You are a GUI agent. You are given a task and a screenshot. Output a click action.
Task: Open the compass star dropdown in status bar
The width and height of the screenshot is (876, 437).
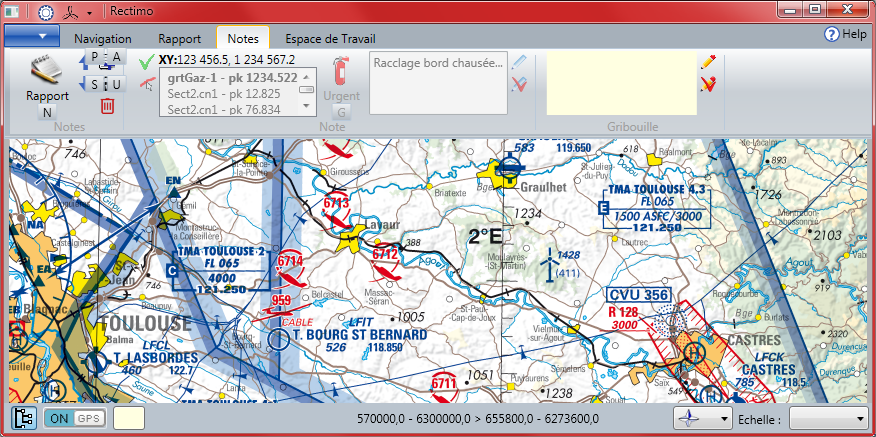703,418
